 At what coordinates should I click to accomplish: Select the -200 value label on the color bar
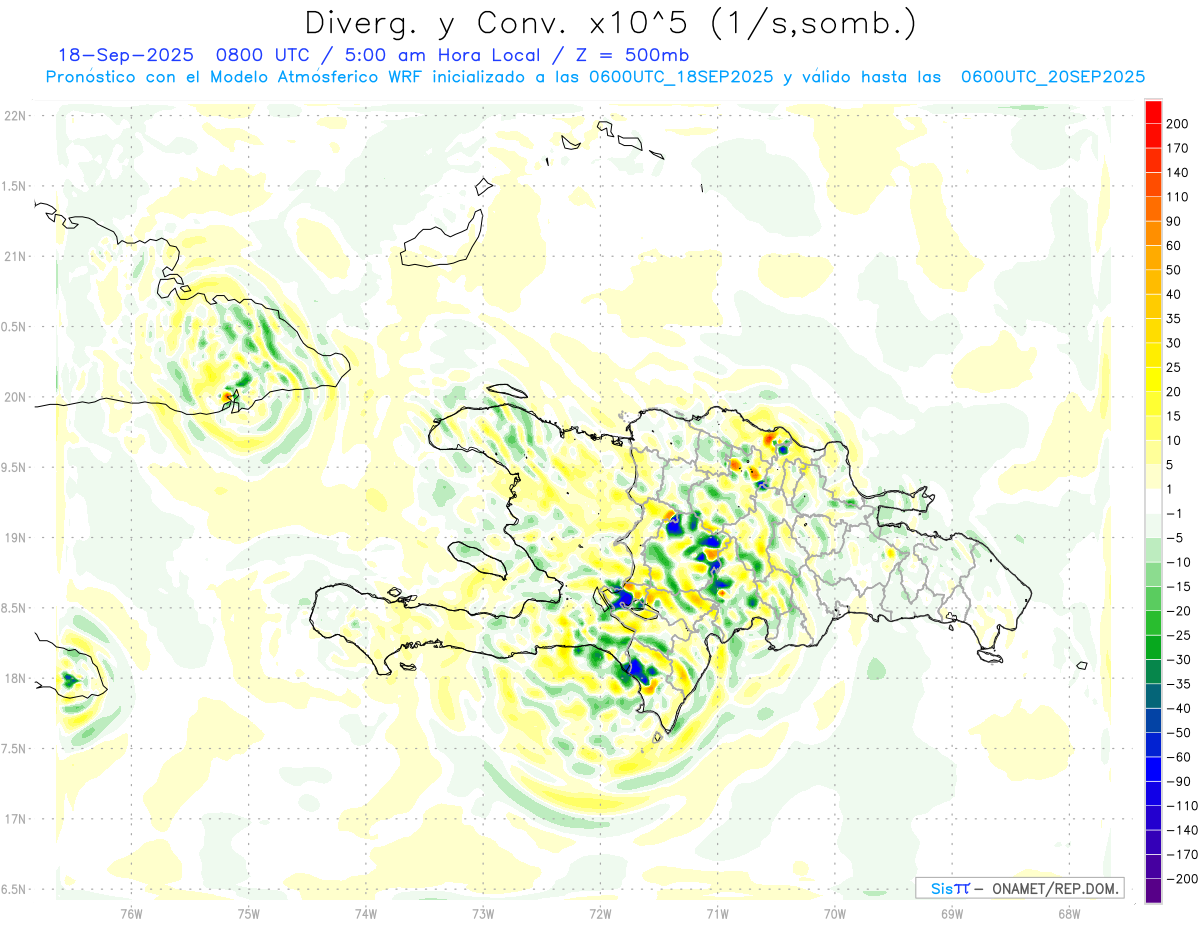(1176, 879)
